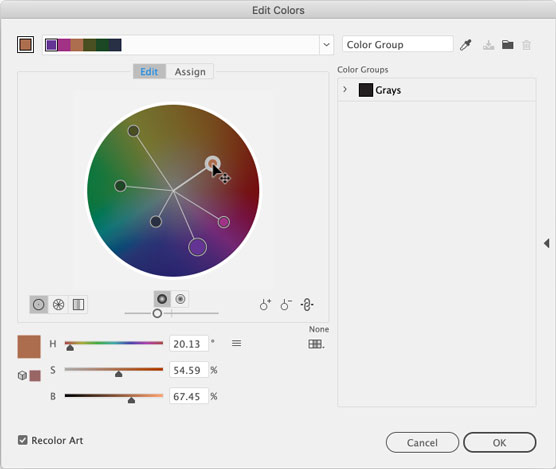Show saturation and hue on wheel

pos(162,299)
